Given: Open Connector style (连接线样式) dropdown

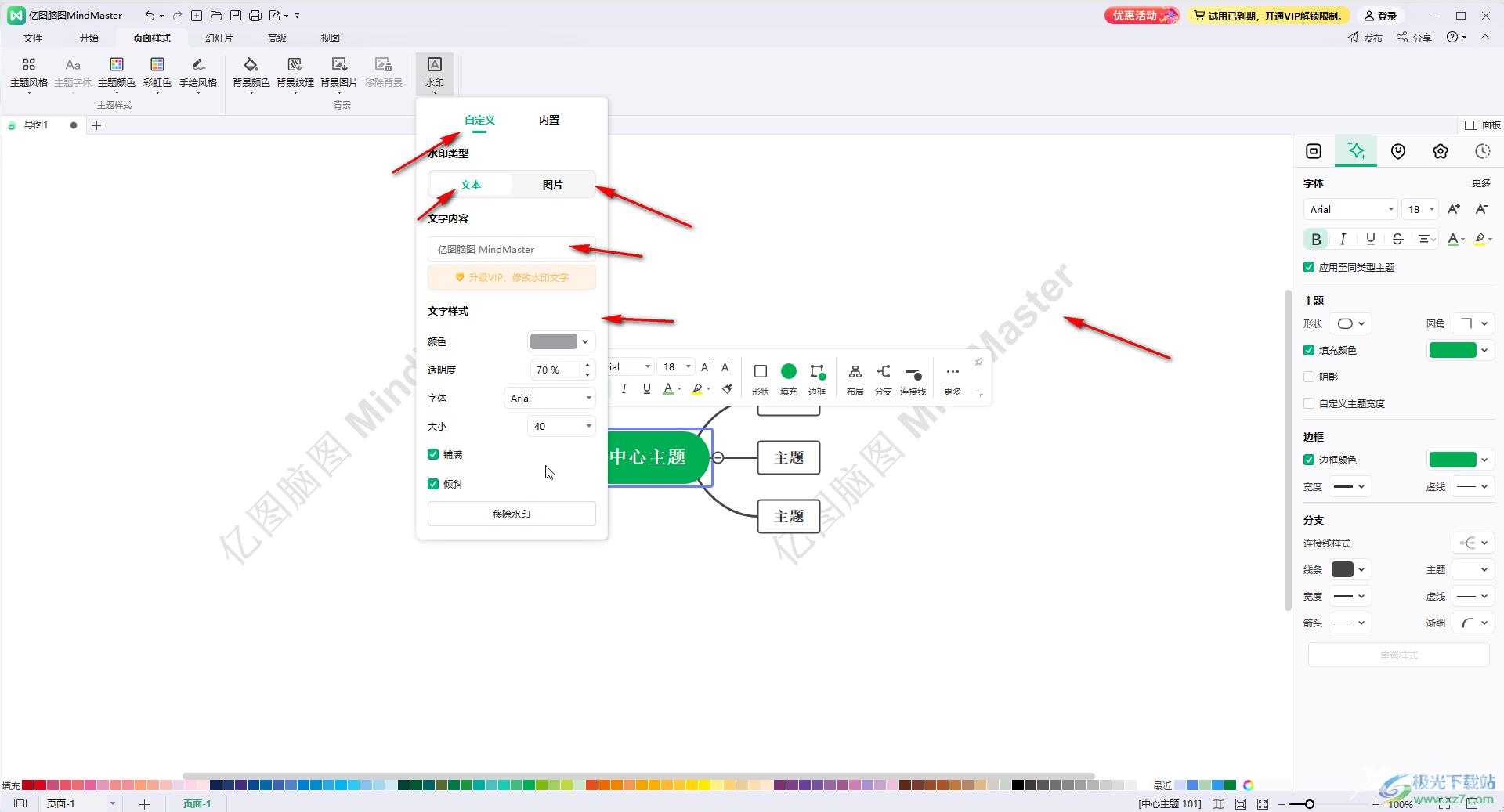Looking at the screenshot, I should pos(1473,543).
